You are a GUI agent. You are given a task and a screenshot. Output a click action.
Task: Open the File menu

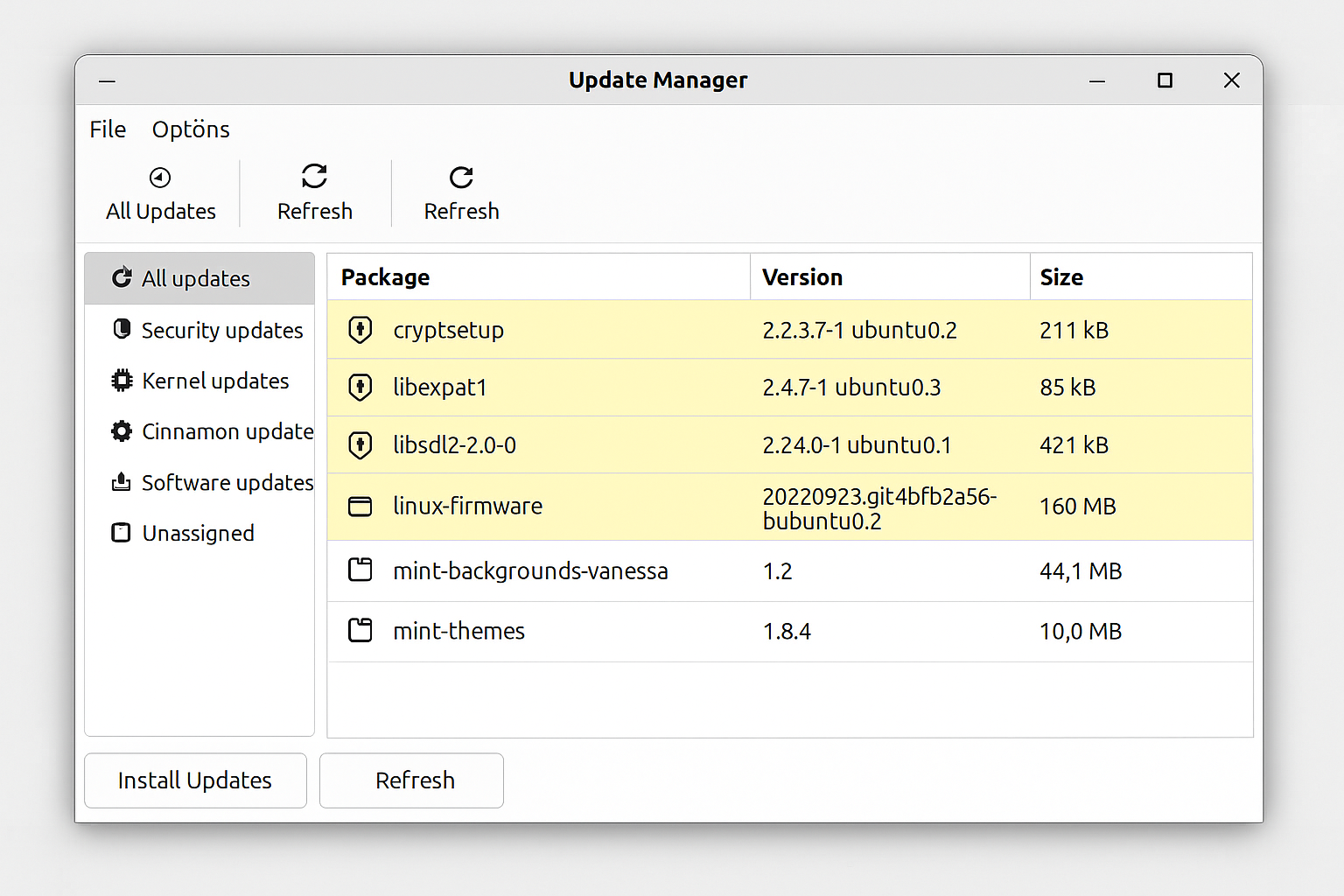tap(107, 129)
